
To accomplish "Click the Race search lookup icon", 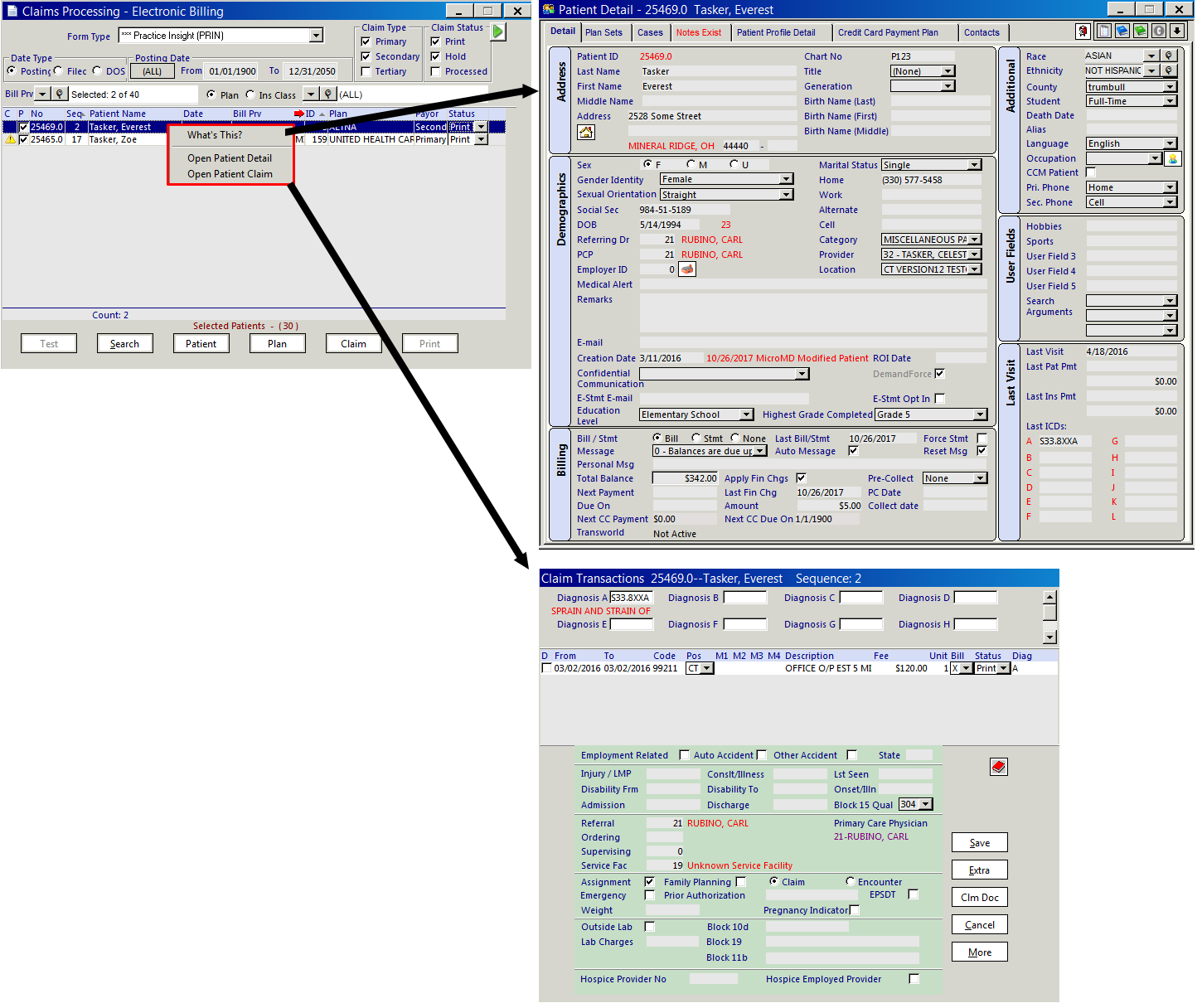I will 1169,56.
